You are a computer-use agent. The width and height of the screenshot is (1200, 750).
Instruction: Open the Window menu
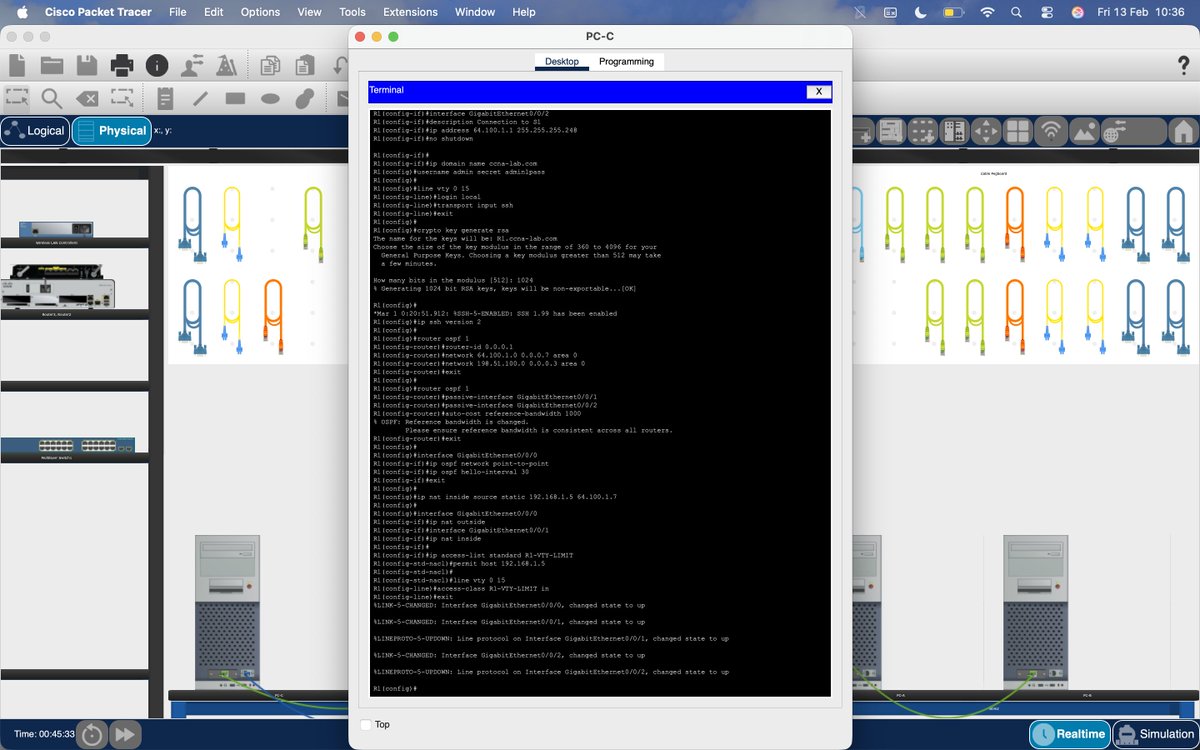[x=475, y=12]
